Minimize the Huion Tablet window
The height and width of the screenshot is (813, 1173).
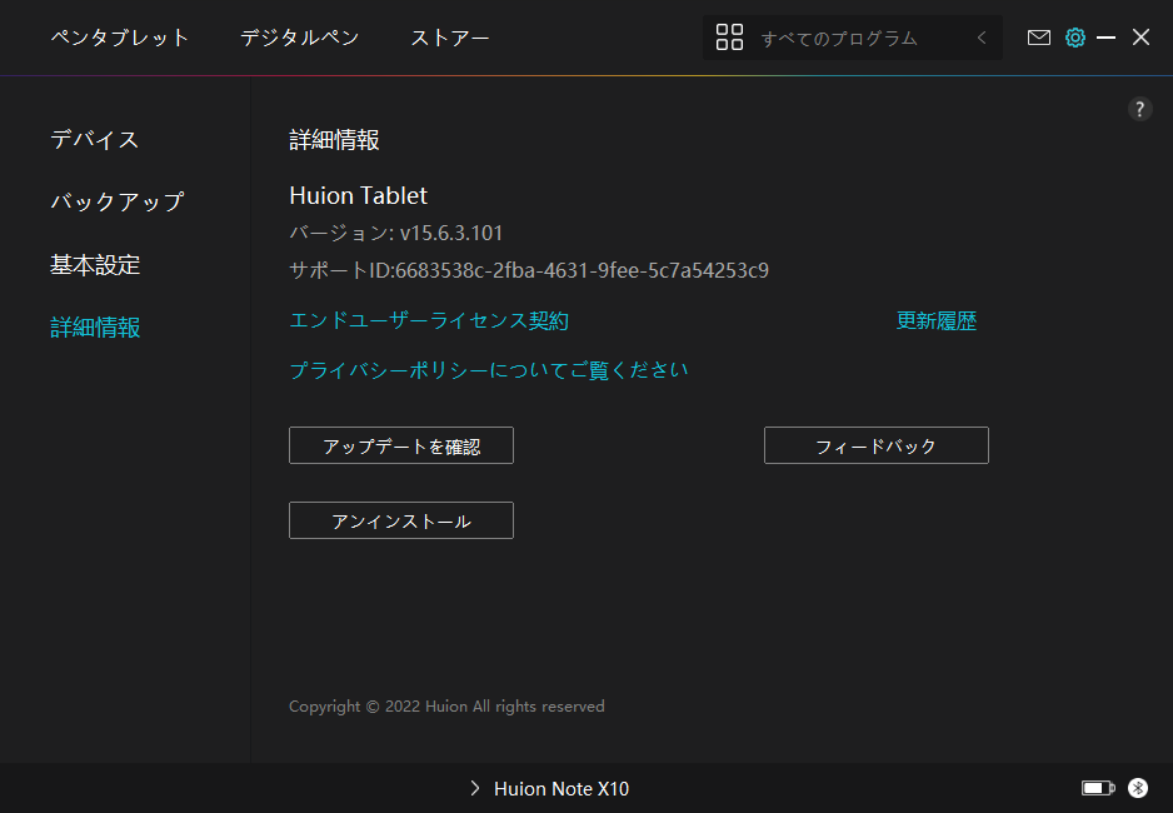(x=1106, y=38)
